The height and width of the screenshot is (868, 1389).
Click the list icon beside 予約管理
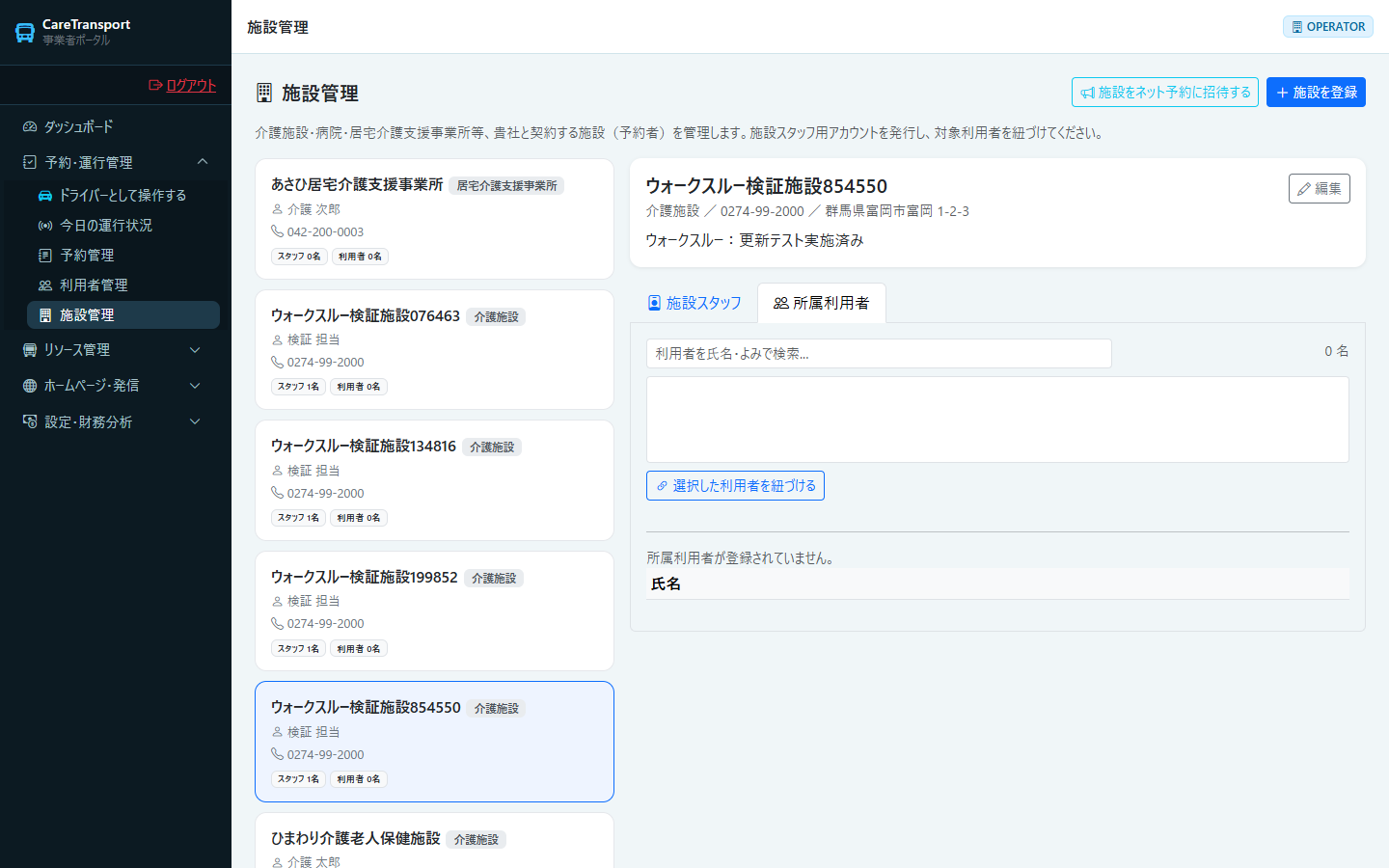point(45,255)
